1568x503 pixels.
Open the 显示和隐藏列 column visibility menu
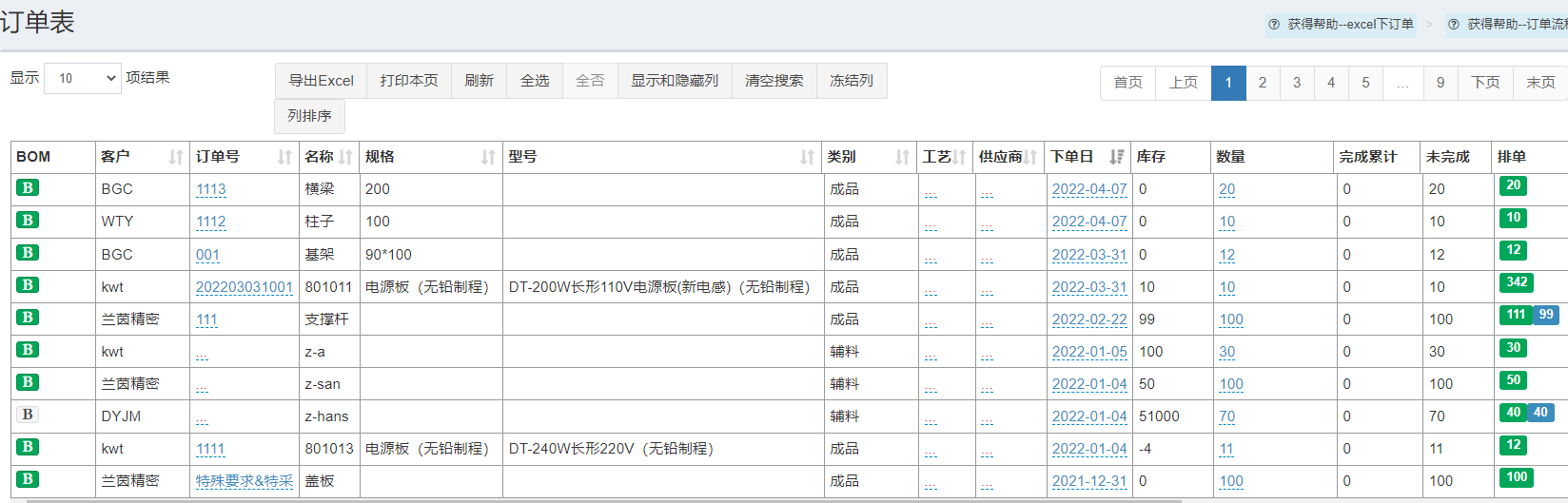coord(675,81)
